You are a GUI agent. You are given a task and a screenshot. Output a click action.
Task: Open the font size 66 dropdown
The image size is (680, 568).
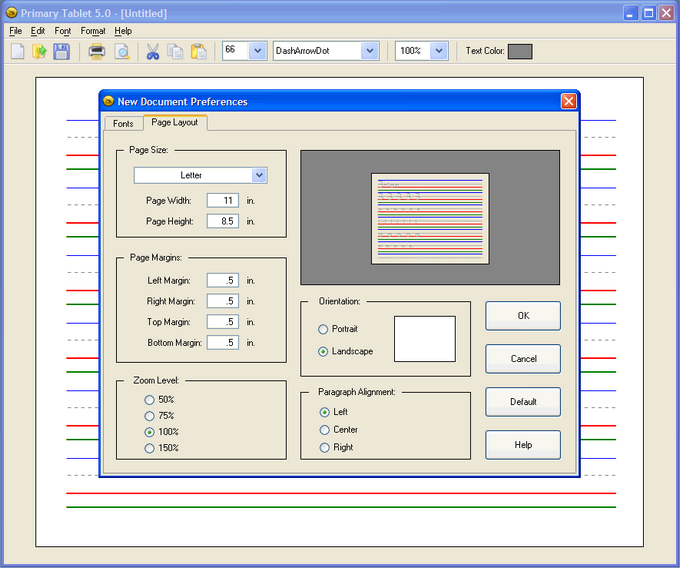coord(257,50)
